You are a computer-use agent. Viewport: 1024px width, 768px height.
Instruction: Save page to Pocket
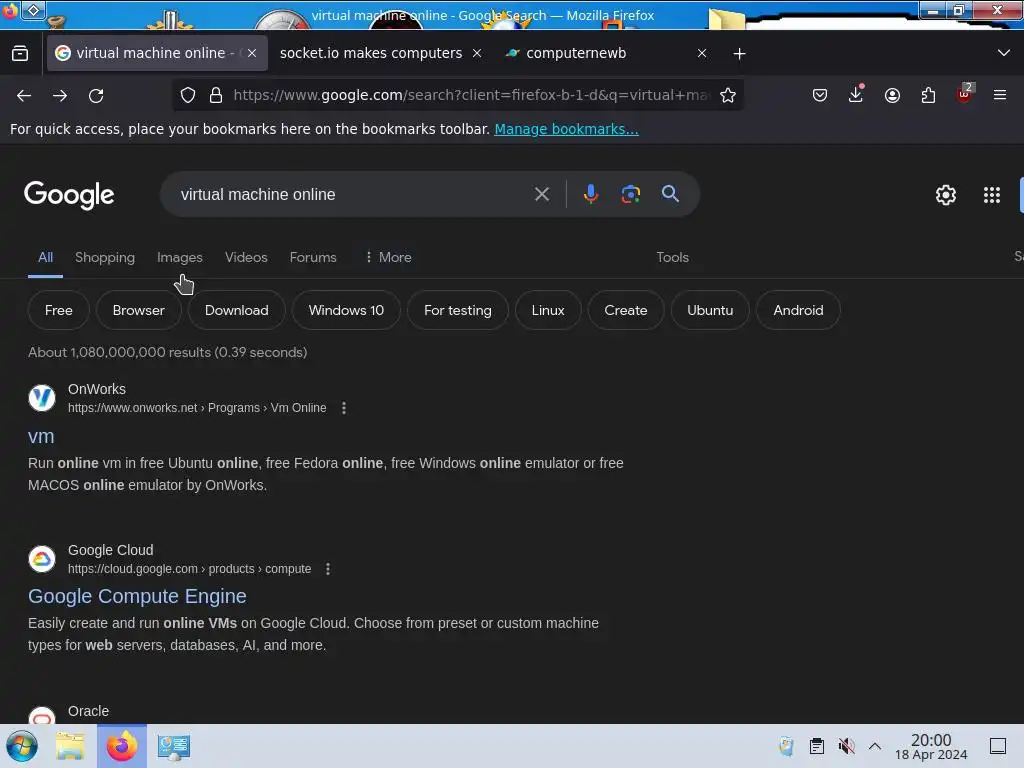pos(820,95)
